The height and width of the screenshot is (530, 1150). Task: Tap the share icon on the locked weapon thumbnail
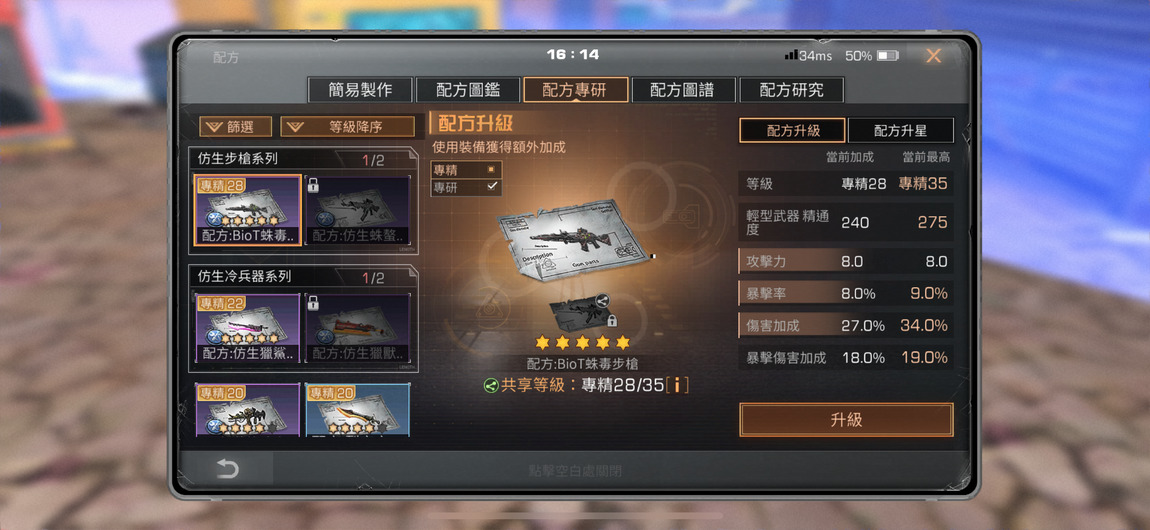click(603, 299)
